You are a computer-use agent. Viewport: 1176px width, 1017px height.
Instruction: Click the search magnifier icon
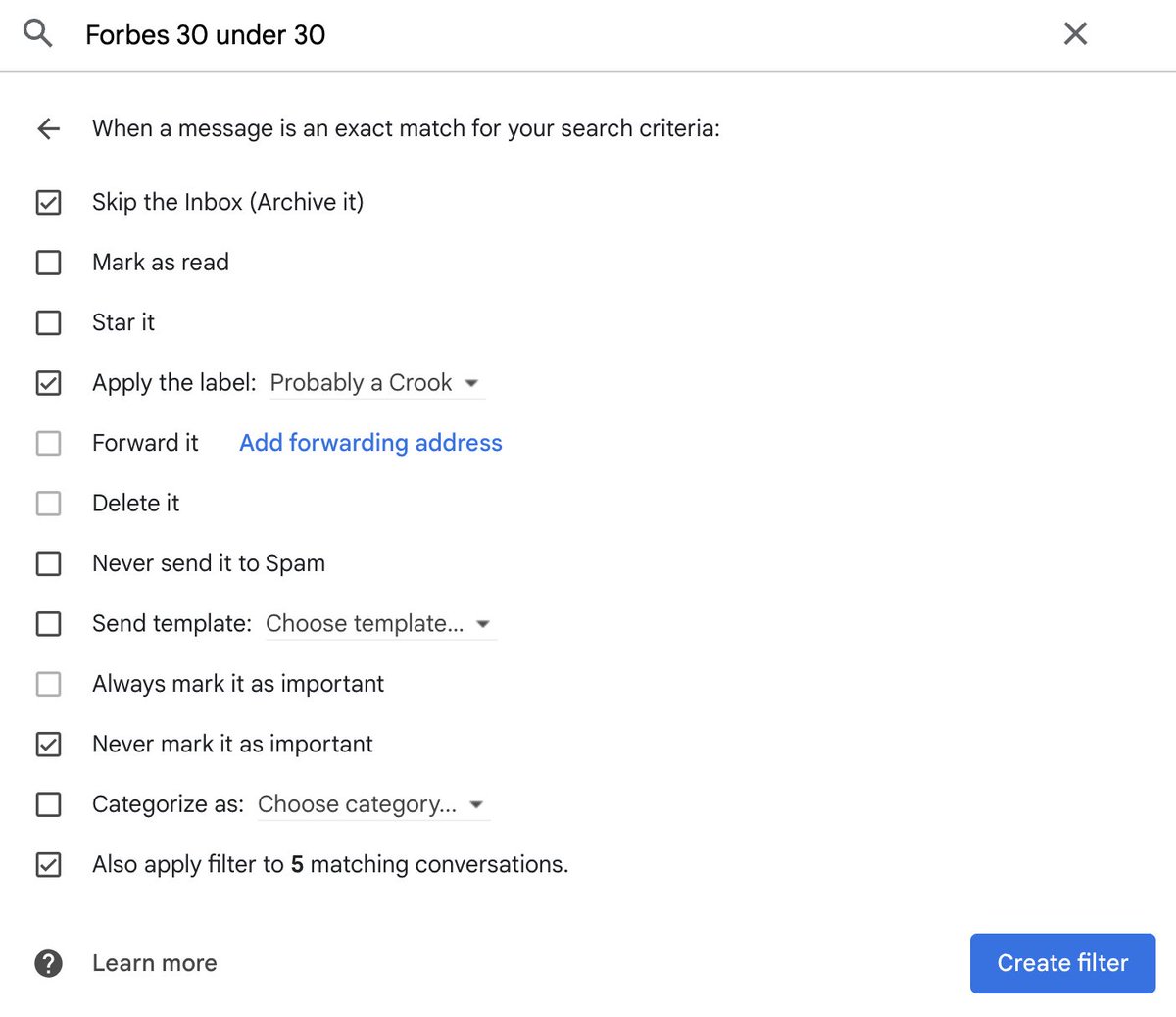pyautogui.click(x=37, y=33)
